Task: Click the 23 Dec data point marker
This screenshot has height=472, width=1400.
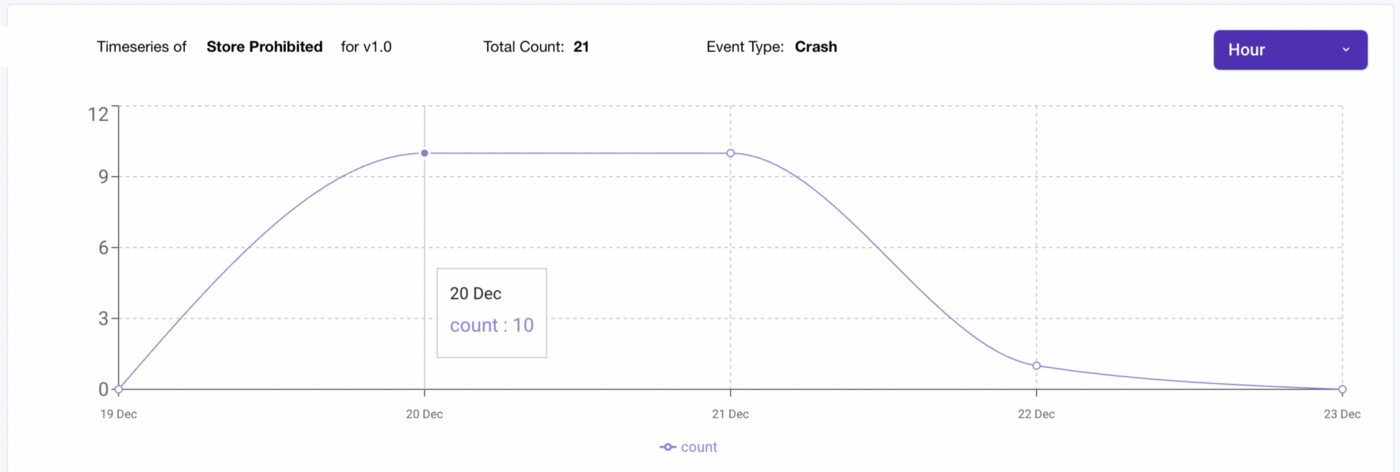Action: 1342,389
